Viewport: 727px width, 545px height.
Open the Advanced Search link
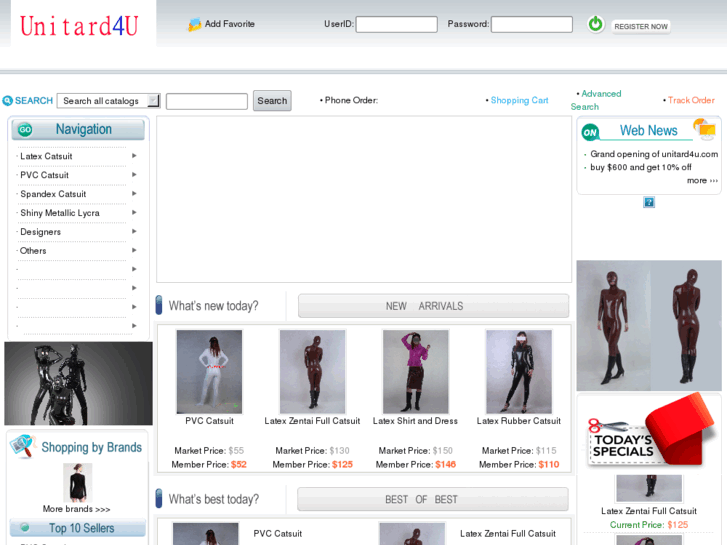coord(596,100)
